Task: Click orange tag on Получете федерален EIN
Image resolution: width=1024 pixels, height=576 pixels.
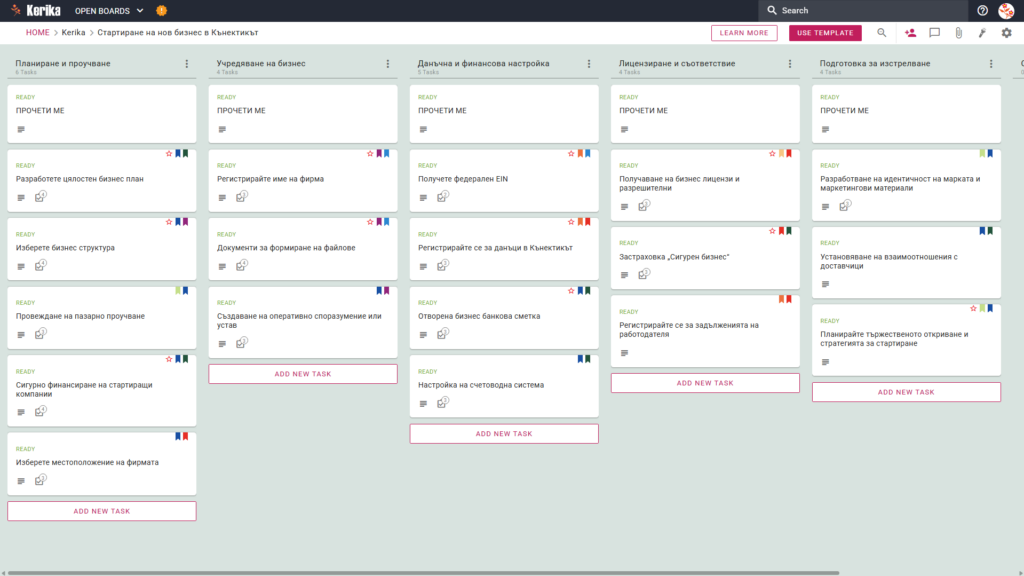Action: pos(580,153)
